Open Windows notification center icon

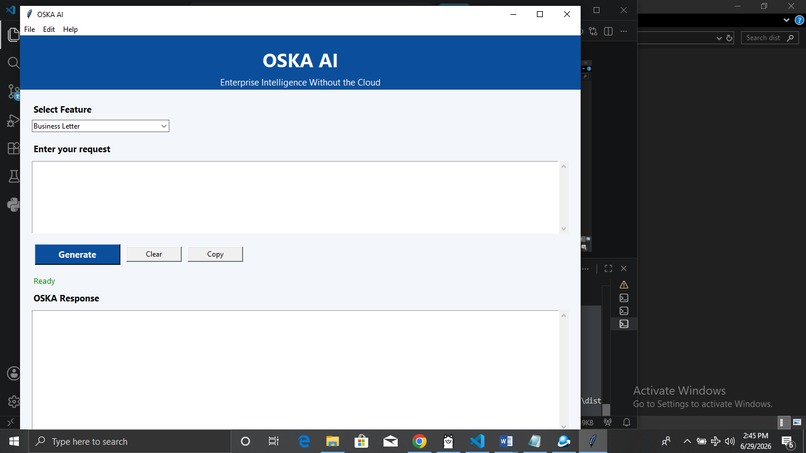[x=787, y=441]
